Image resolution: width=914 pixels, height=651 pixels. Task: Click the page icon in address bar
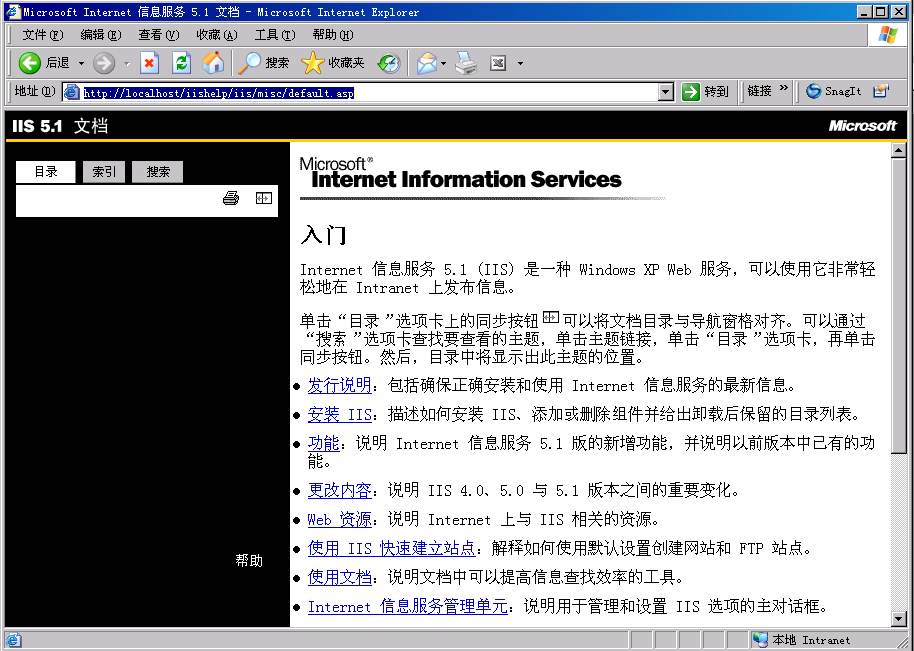[x=72, y=92]
